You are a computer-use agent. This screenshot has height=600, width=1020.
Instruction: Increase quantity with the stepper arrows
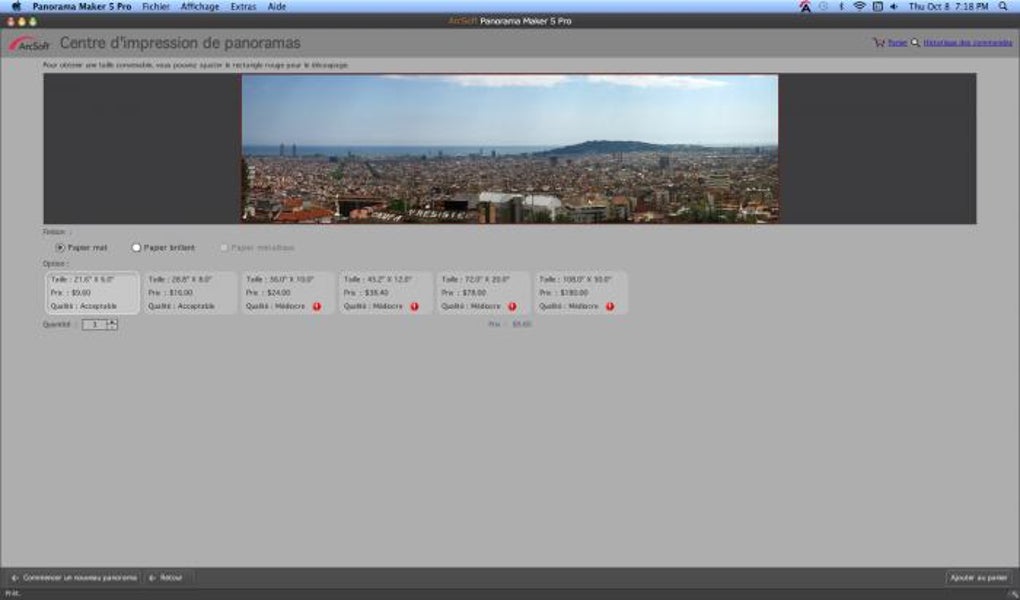113,321
